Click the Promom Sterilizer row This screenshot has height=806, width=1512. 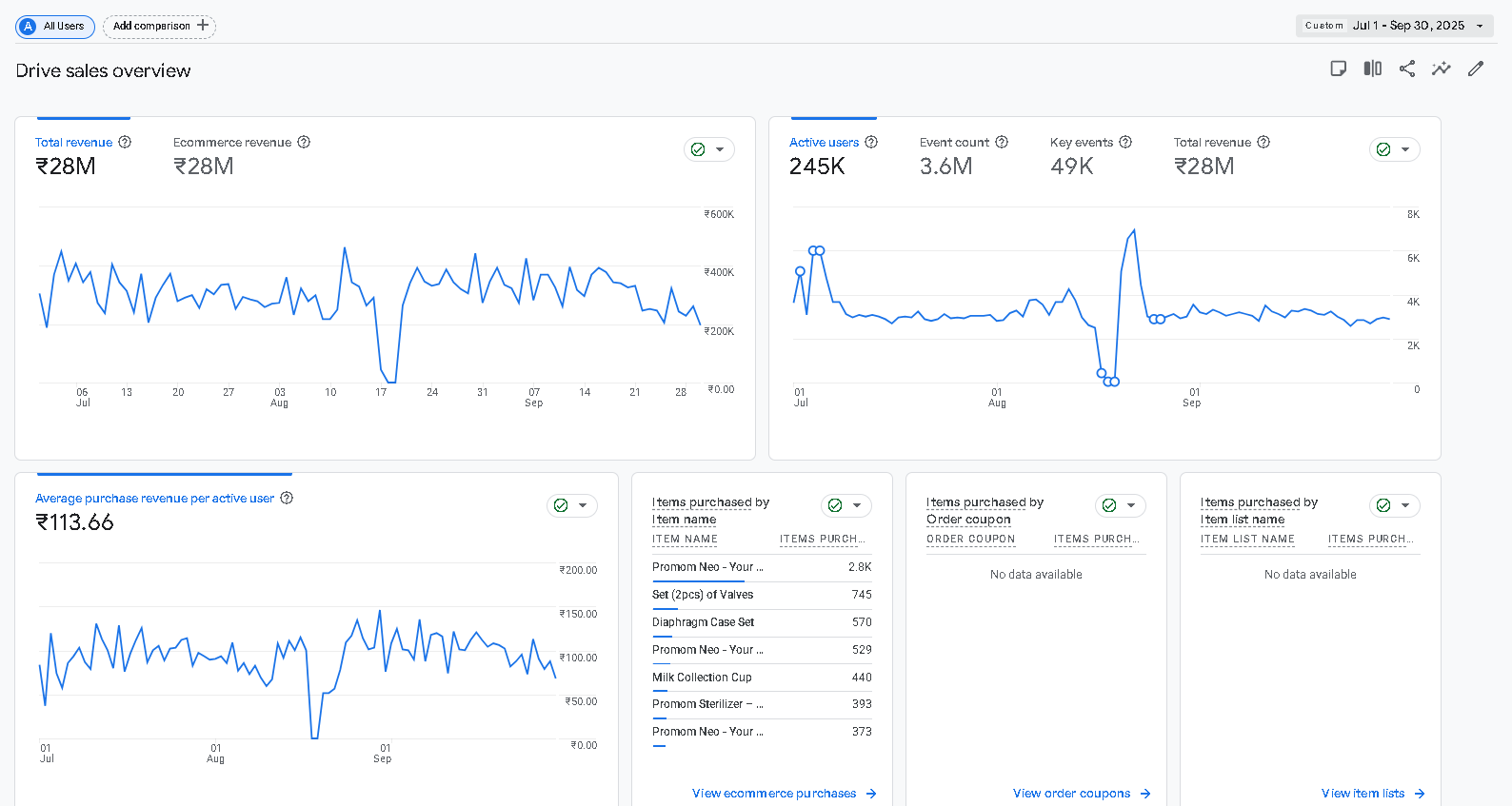(x=762, y=704)
